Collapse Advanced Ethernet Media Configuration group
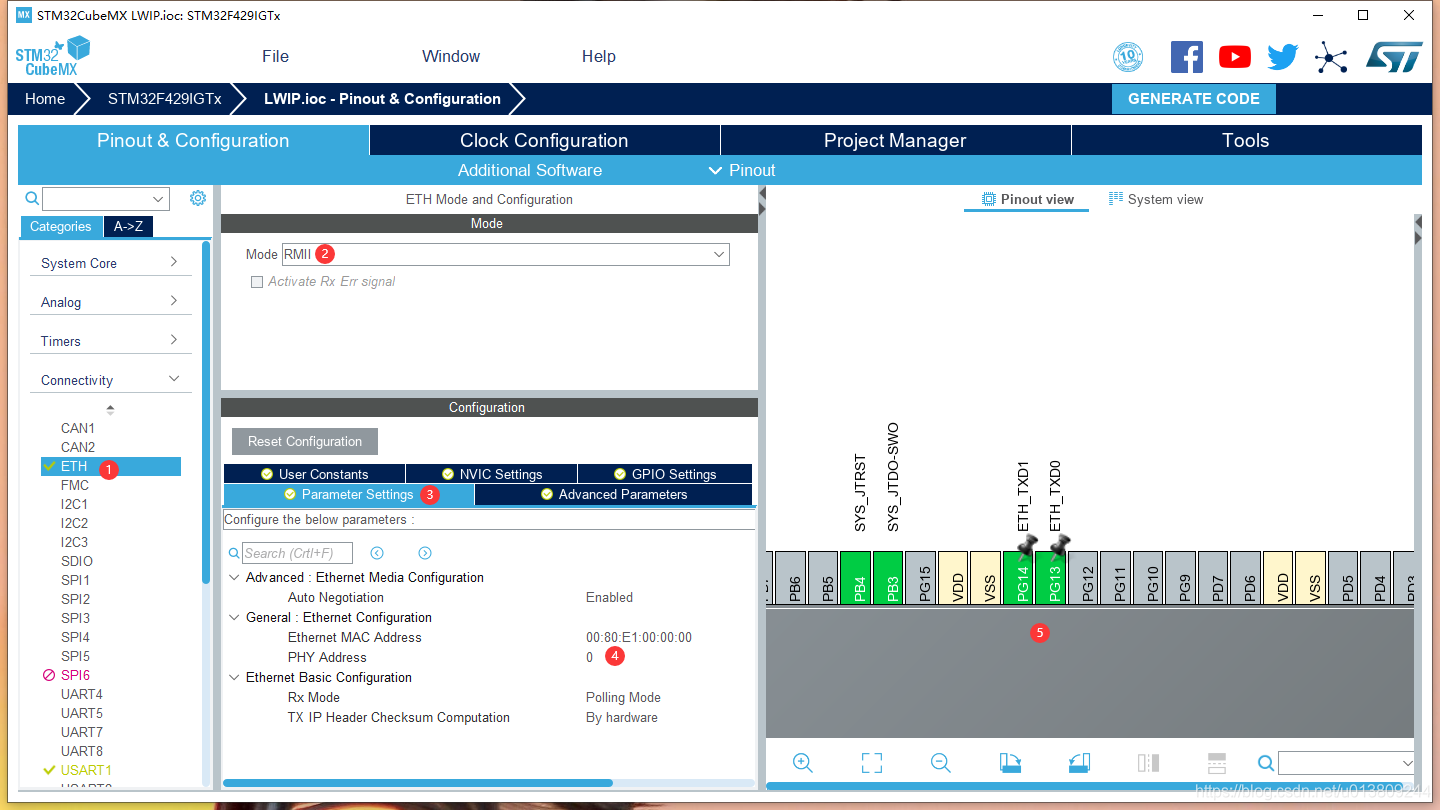 click(235, 578)
